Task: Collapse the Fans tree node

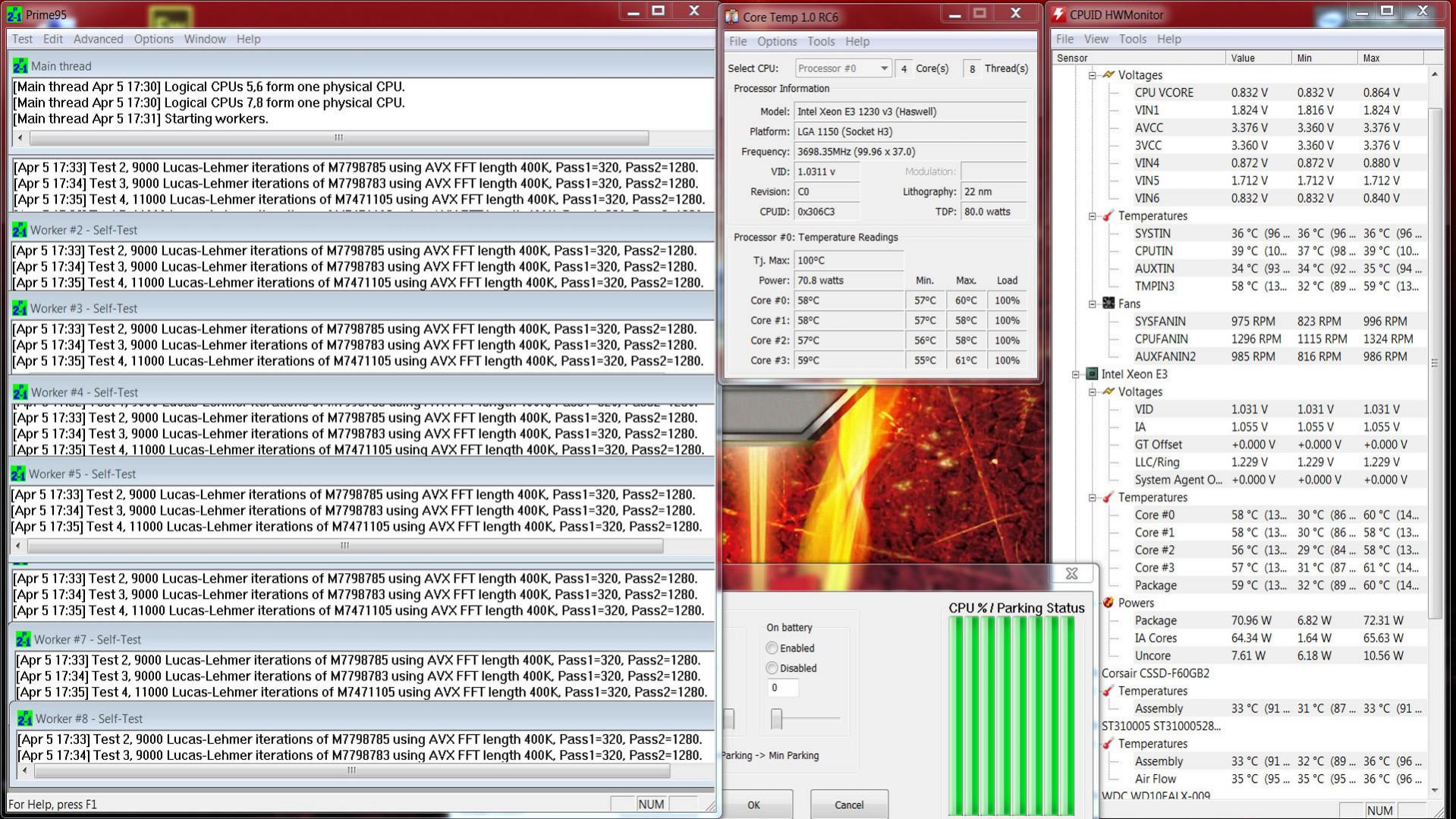Action: (x=1092, y=304)
